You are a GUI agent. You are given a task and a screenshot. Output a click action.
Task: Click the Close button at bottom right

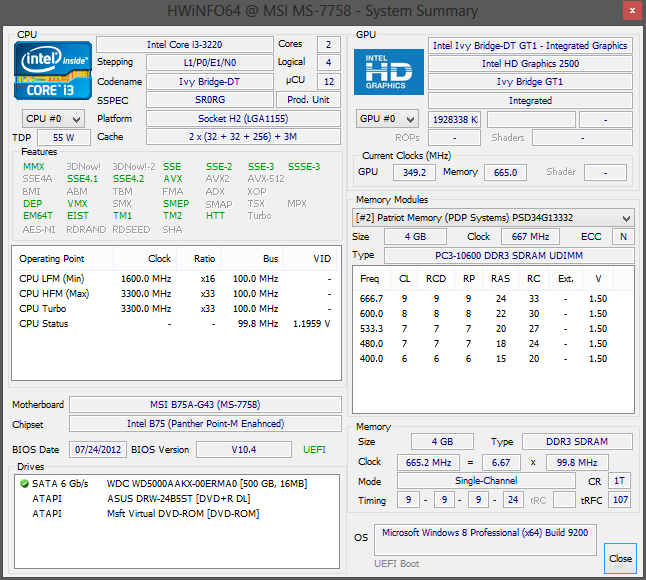(620, 558)
